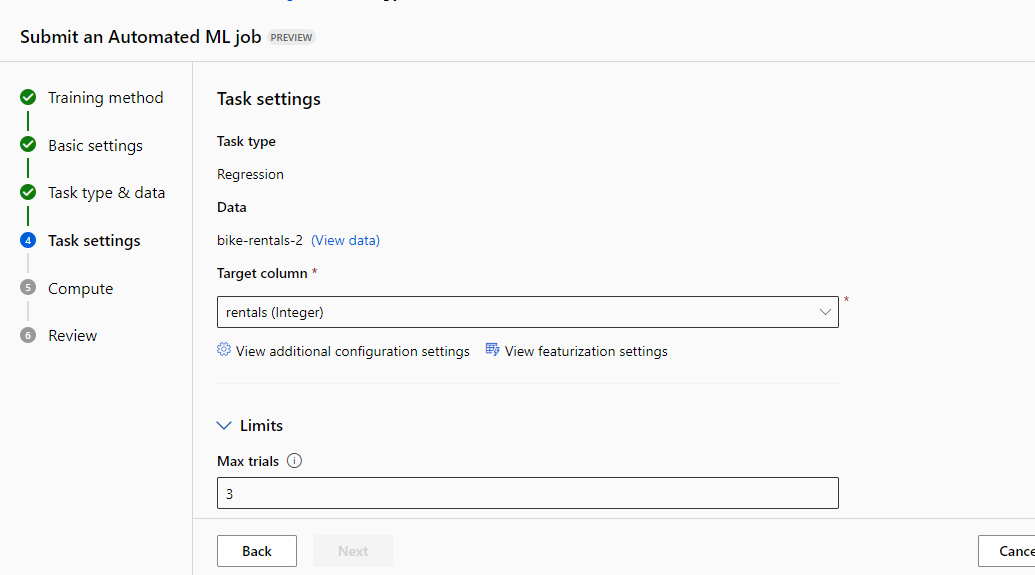Click the step 4 Task settings circle icon
The height and width of the screenshot is (575, 1035).
coord(28,240)
